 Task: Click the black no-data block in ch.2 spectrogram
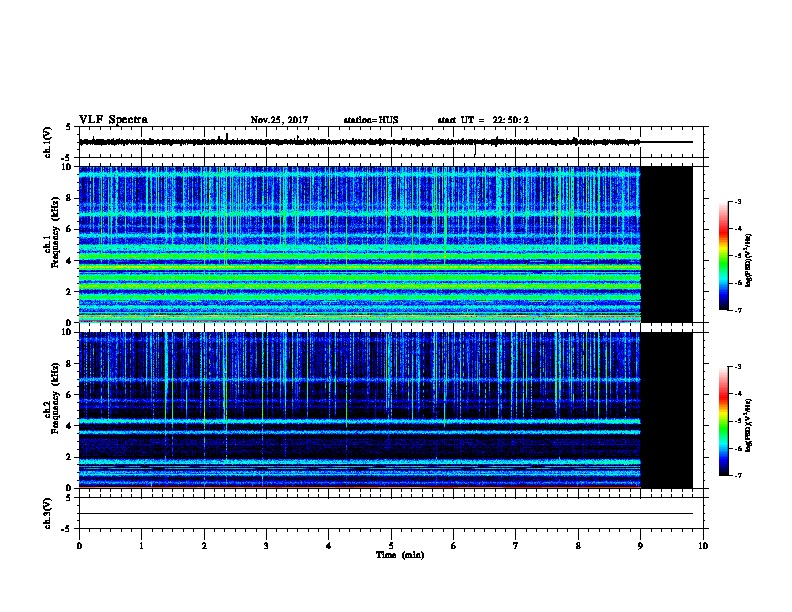pos(666,410)
